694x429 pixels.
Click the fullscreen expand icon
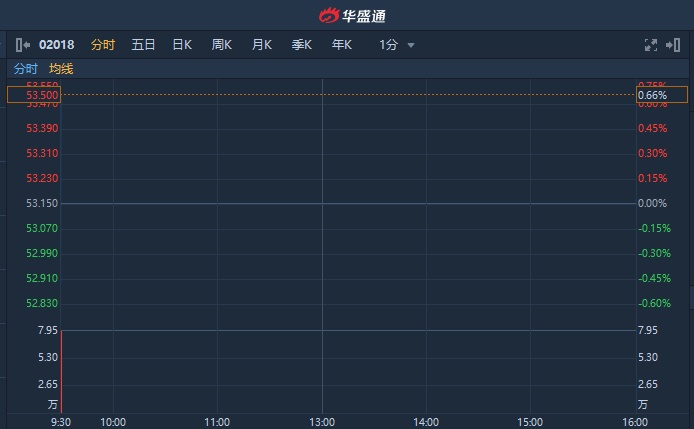point(651,45)
